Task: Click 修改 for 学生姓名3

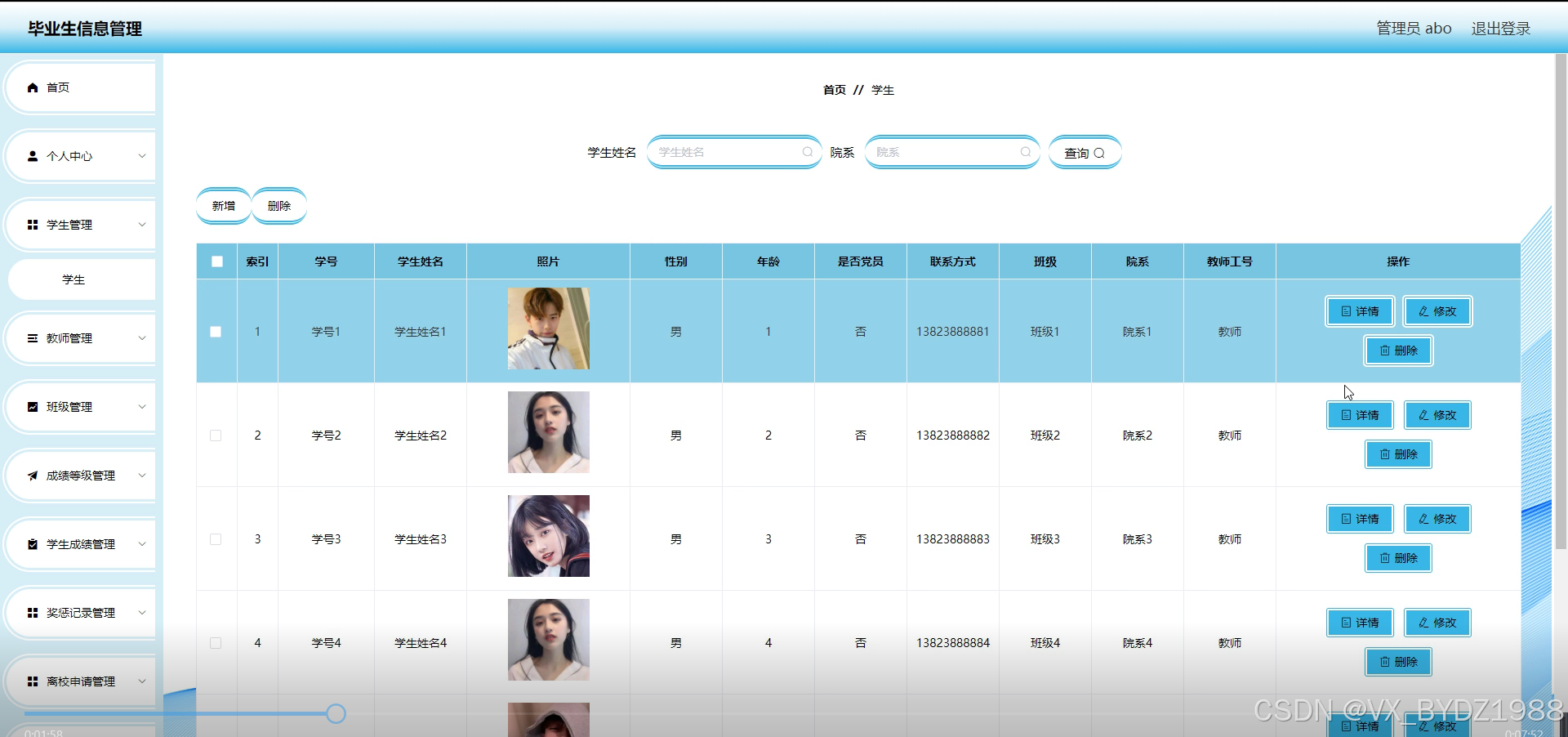Action: click(1437, 519)
